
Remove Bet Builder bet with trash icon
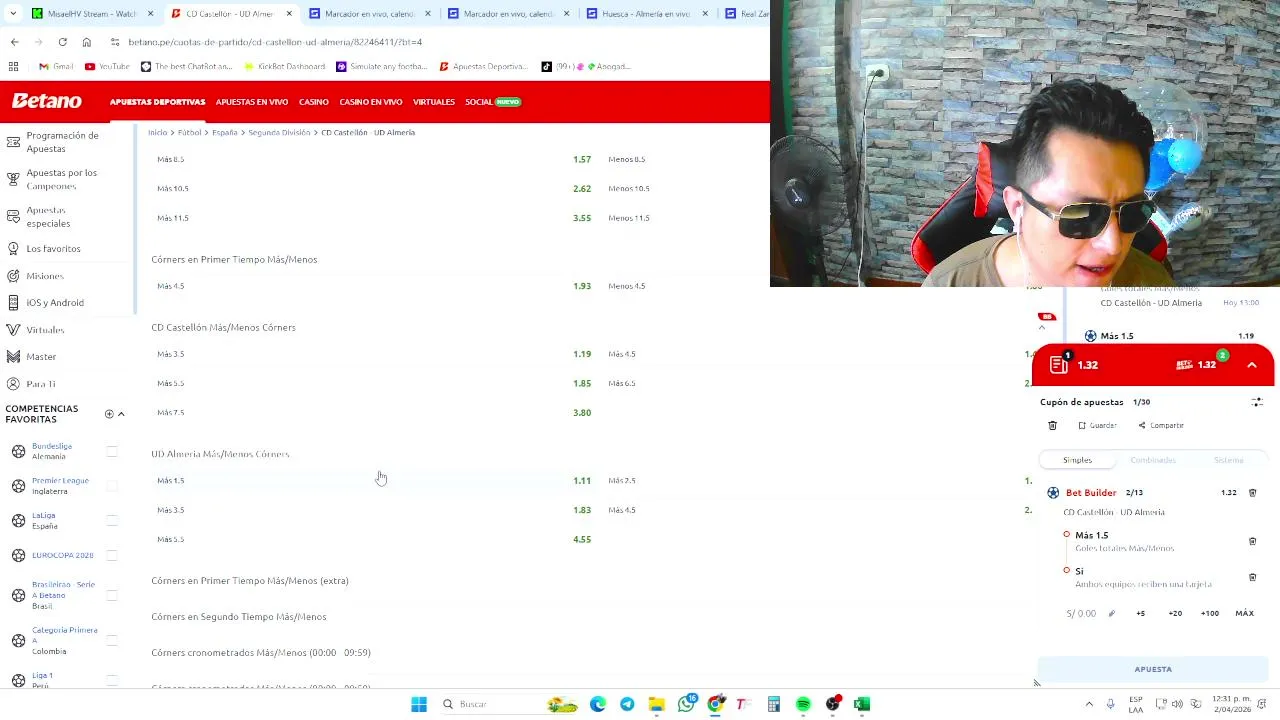tap(1252, 493)
